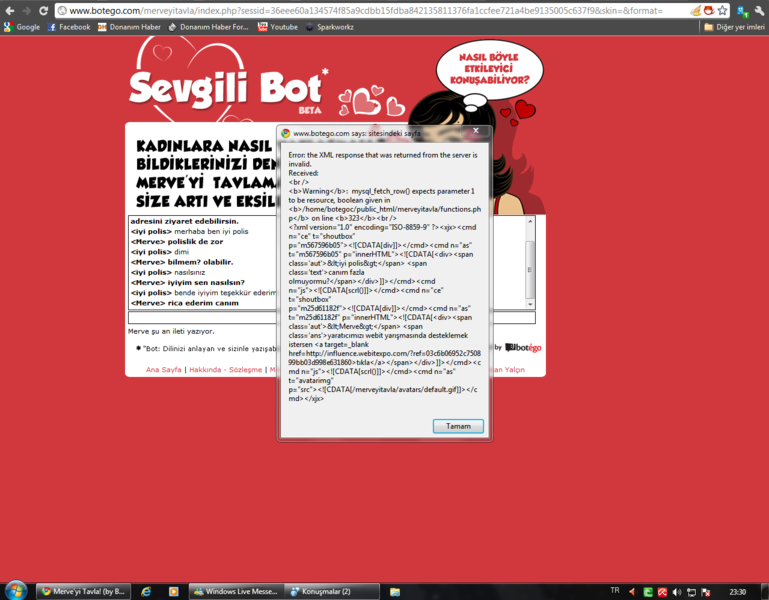Open the Facebook bookmark
This screenshot has width=769, height=600.
click(69, 27)
